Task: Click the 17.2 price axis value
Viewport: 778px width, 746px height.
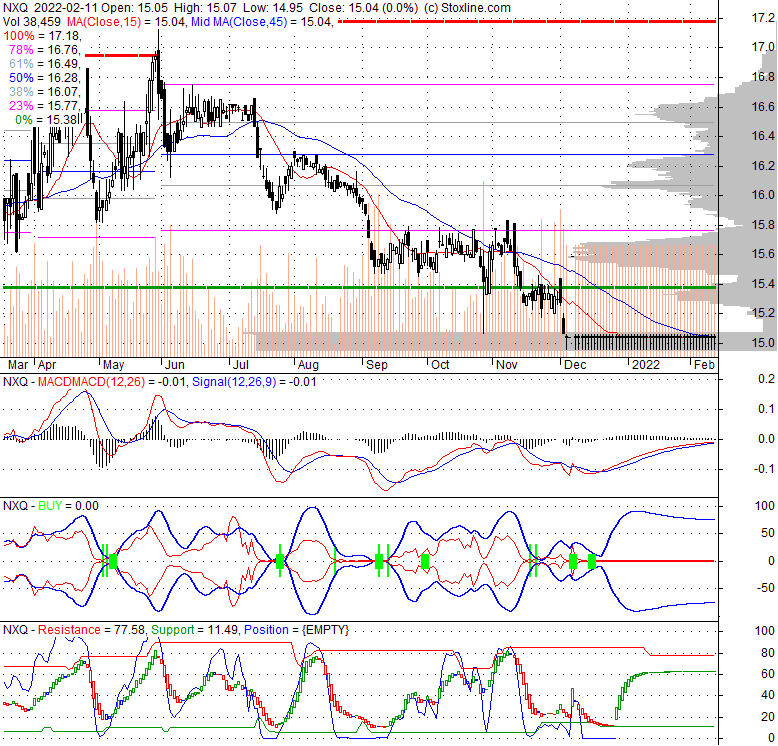Action: [763, 18]
